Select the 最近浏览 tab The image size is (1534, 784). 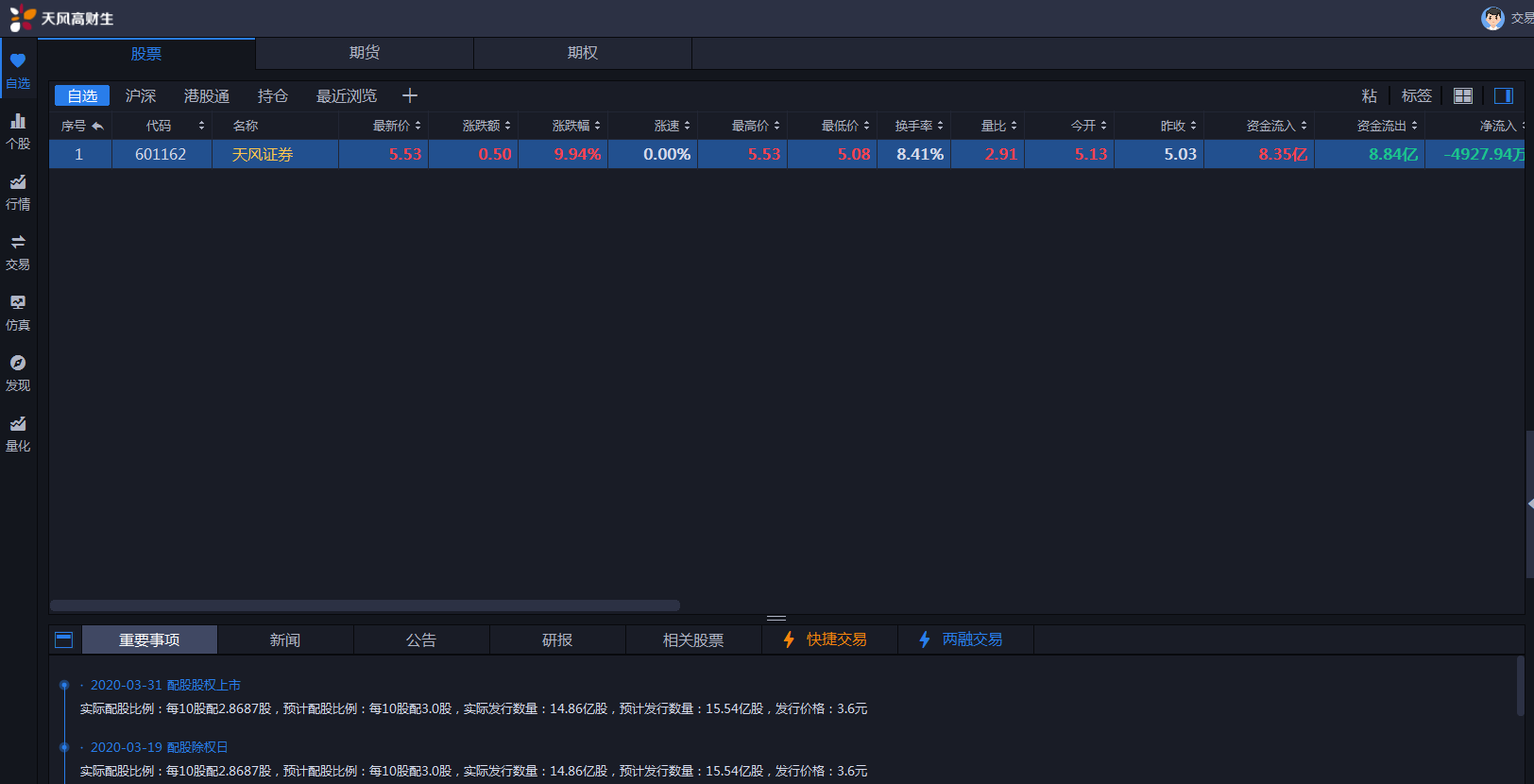[347, 95]
